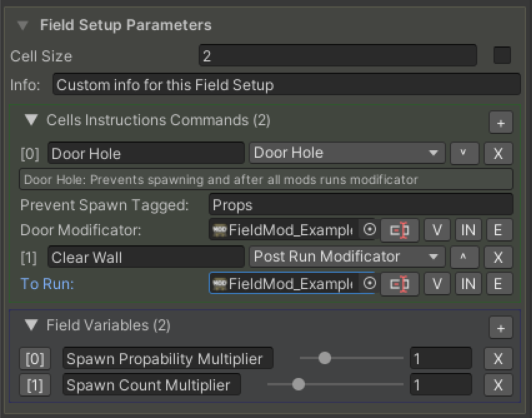Move Door Hole command down with arrow
Image resolution: width=532 pixels, height=418 pixels.
tap(464, 153)
